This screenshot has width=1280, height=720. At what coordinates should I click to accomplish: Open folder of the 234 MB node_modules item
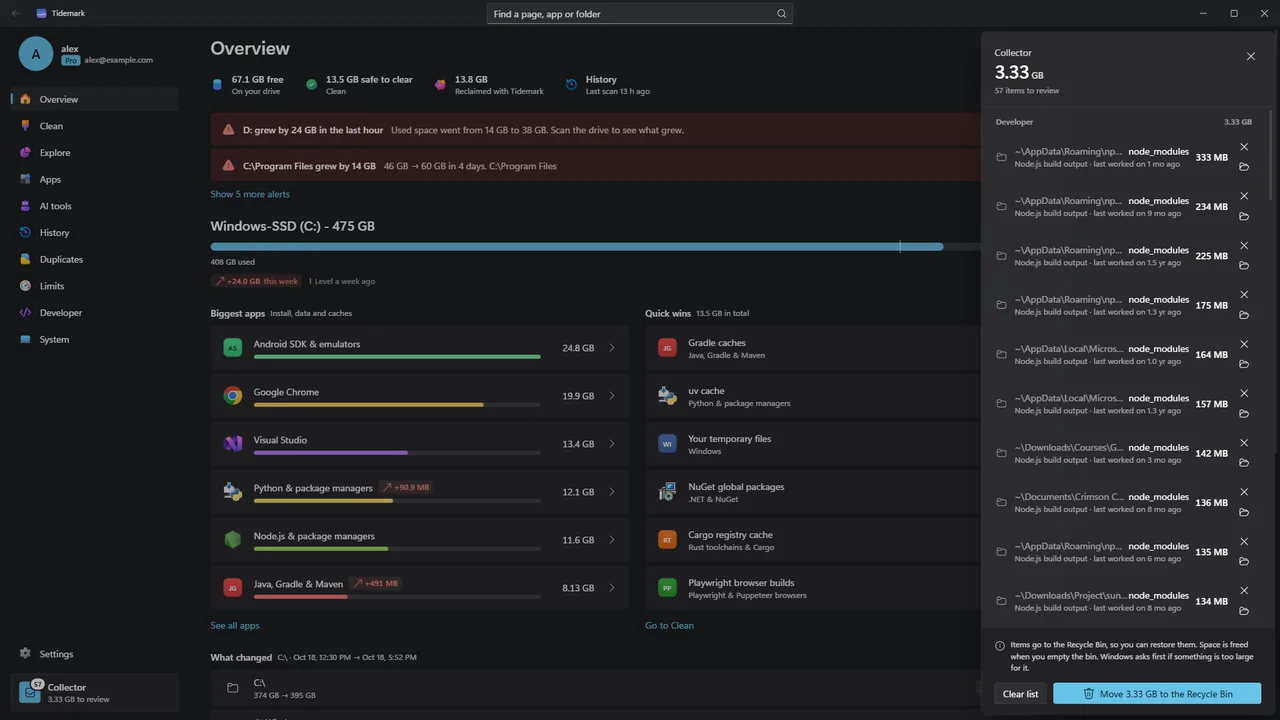point(1244,216)
